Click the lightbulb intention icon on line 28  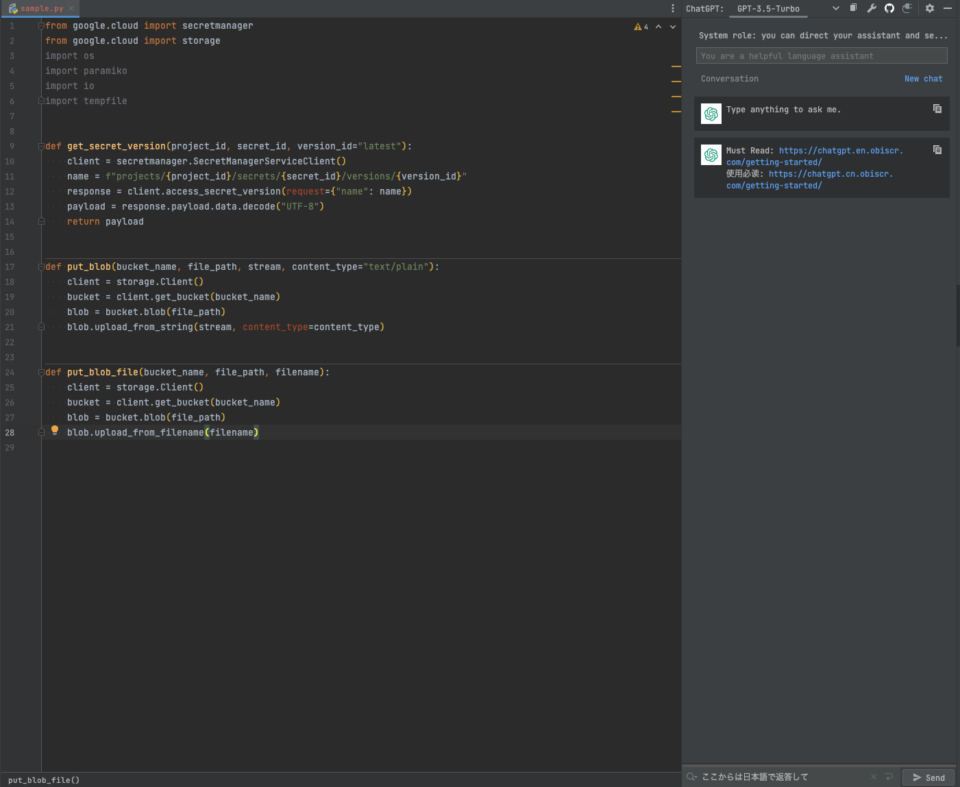point(55,431)
